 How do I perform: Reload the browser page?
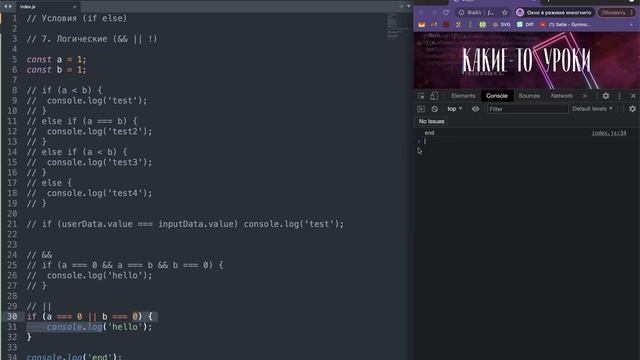pos(446,13)
